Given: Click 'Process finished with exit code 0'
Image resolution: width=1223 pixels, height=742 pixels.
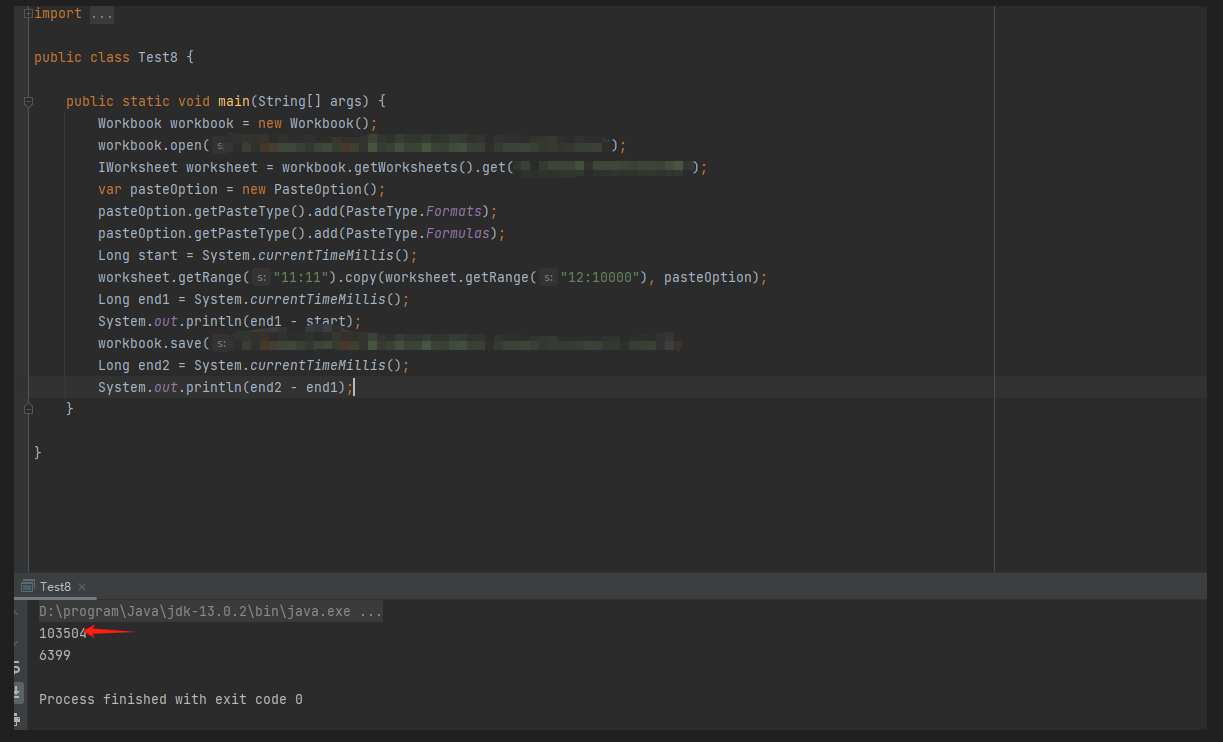Looking at the screenshot, I should tap(171, 699).
